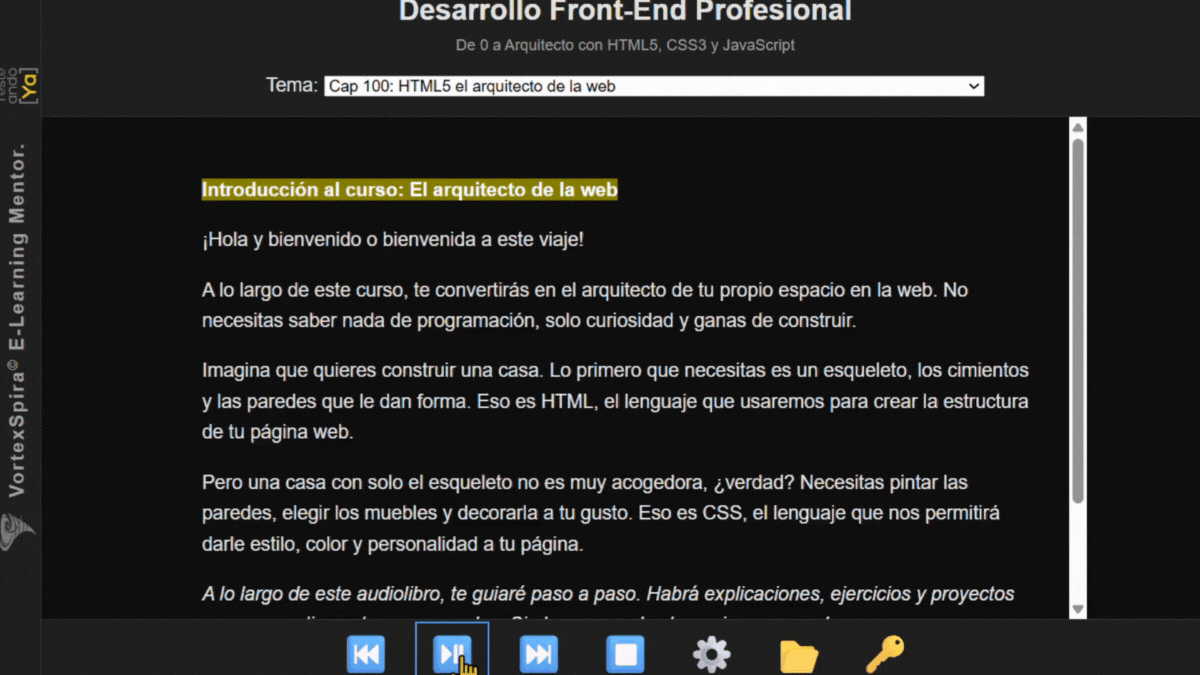Skip forward with the fast-forward button

538,655
